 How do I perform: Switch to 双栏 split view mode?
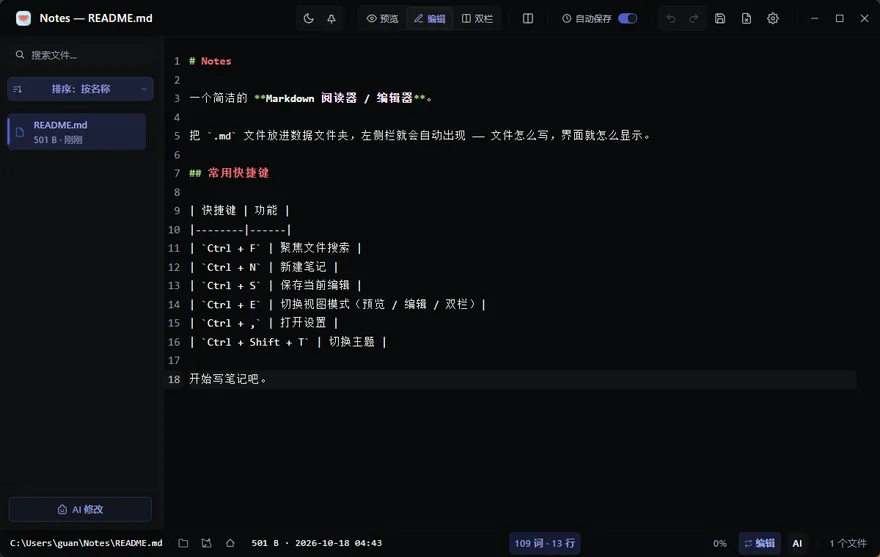click(x=477, y=19)
